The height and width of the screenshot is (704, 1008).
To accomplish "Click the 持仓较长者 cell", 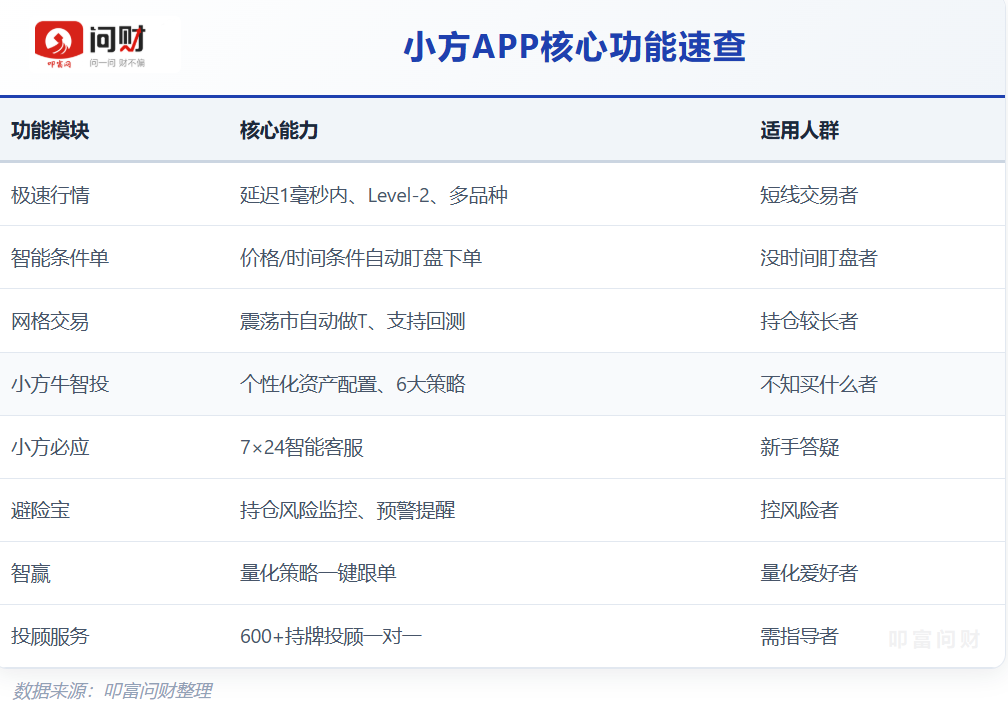I will [809, 321].
